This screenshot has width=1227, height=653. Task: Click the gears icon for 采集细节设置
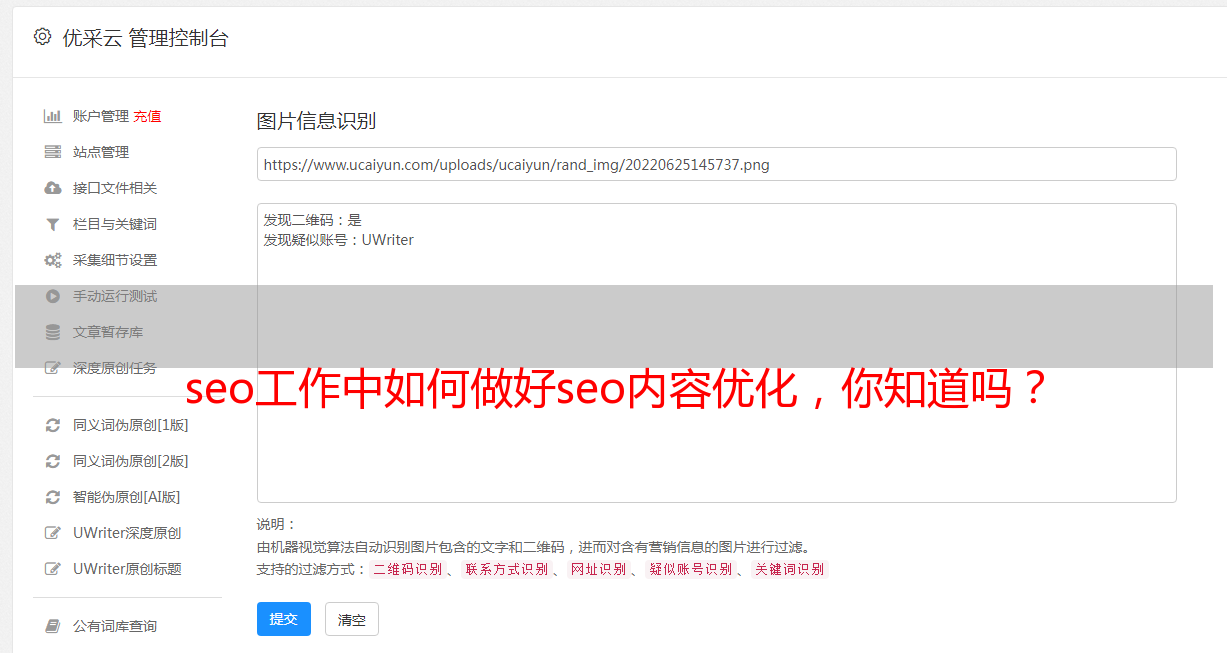coord(53,260)
